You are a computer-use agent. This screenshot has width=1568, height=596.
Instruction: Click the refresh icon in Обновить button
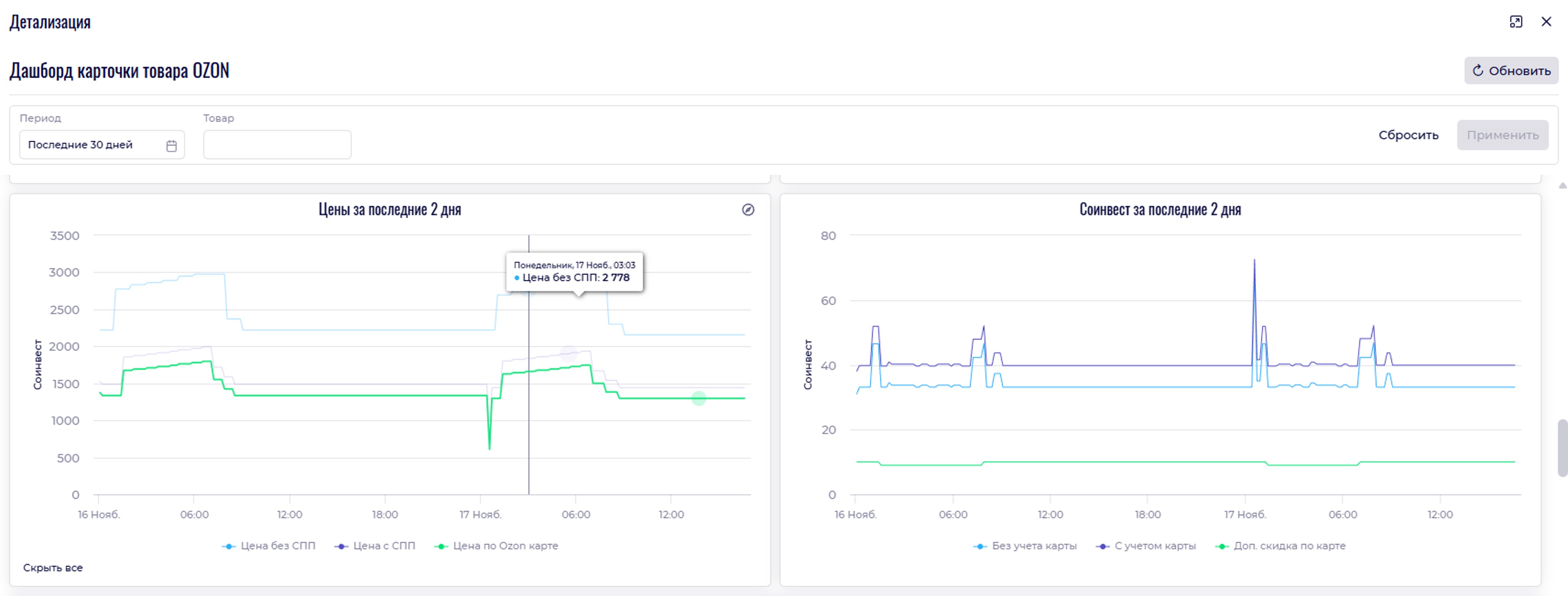pos(1478,71)
